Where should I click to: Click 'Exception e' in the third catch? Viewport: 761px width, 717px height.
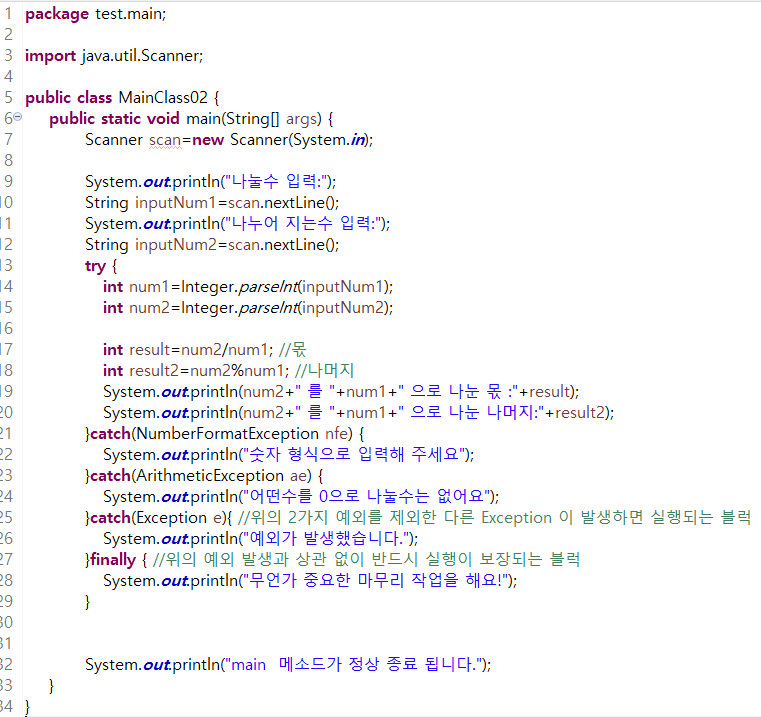pyautogui.click(x=179, y=517)
